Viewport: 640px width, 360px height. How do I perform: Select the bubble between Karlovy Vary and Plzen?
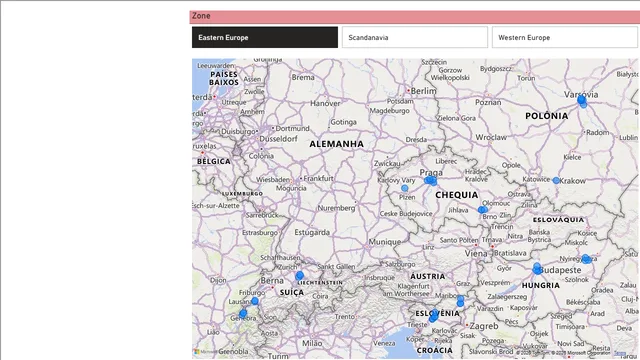coord(404,188)
